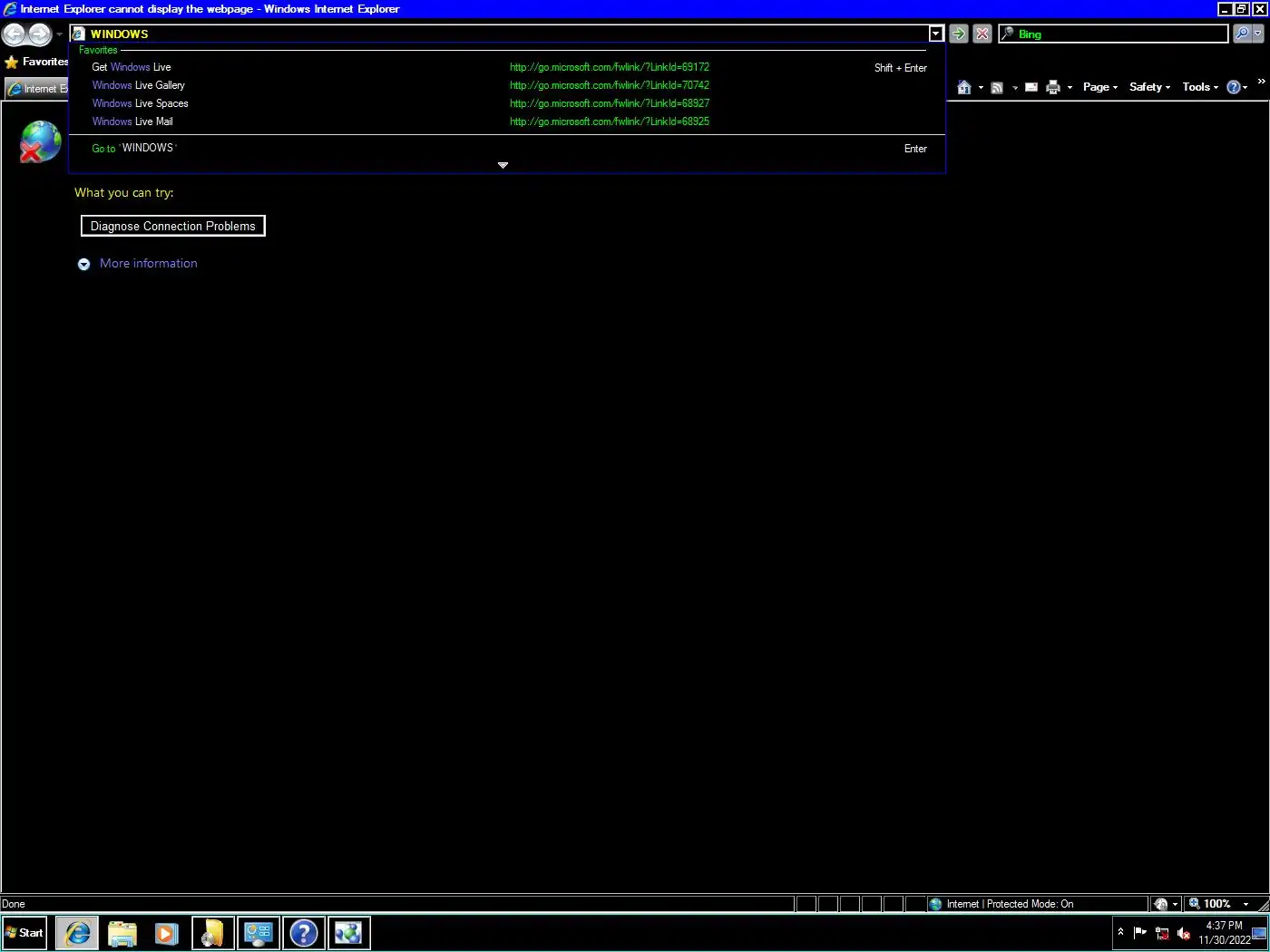The height and width of the screenshot is (952, 1270).
Task: Collapse the address bar autocomplete dropdown
Action: click(x=936, y=34)
